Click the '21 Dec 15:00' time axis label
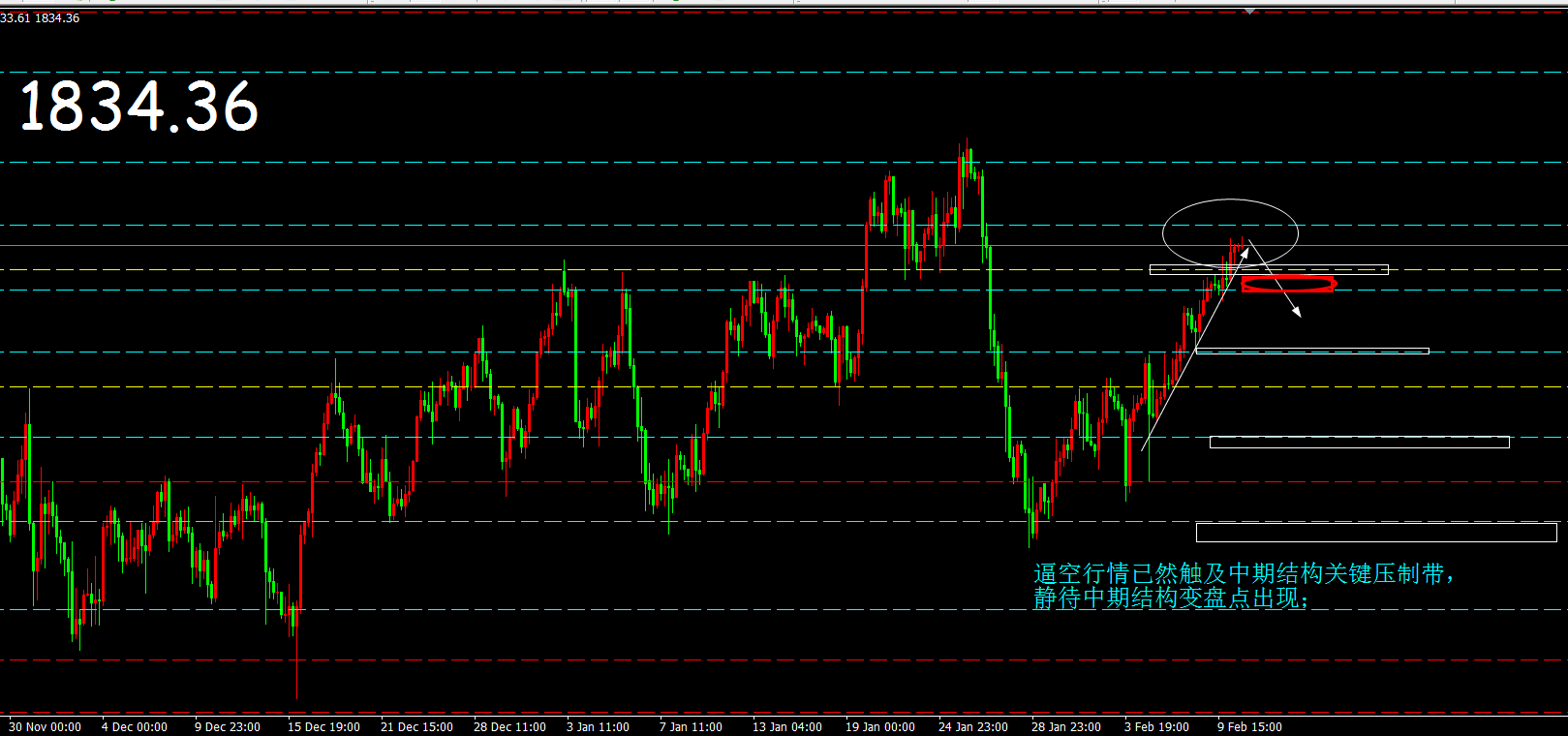 point(416,726)
